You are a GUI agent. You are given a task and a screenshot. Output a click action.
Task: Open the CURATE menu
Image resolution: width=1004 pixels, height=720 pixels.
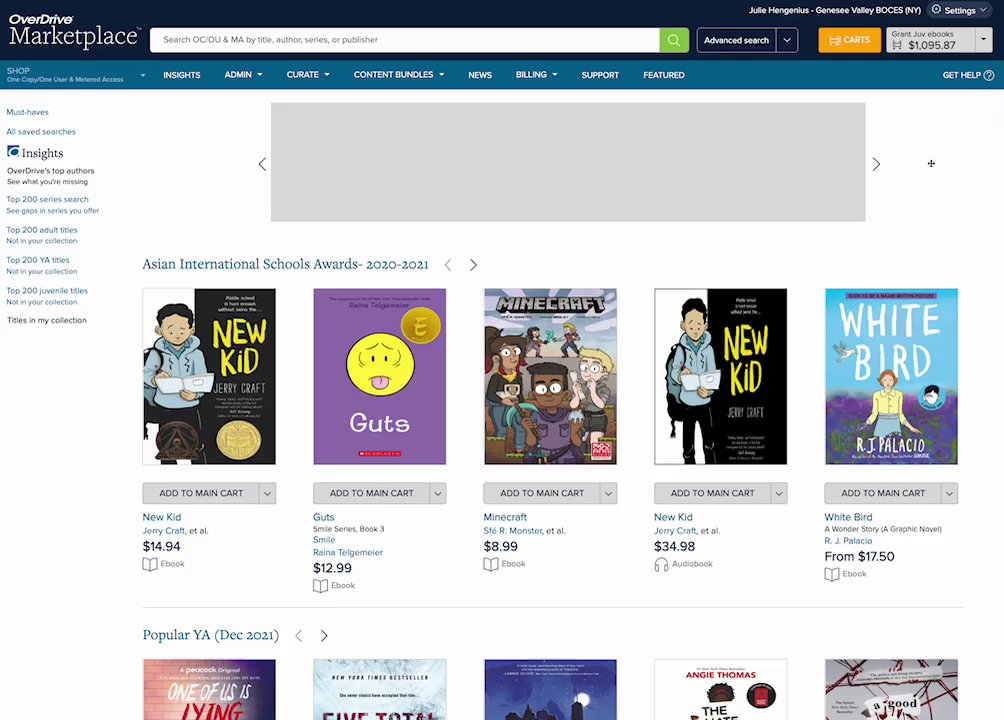pos(308,75)
